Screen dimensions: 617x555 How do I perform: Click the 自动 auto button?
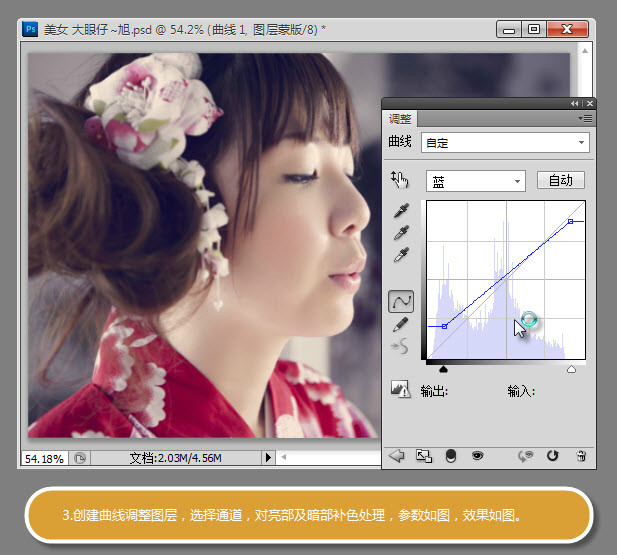pyautogui.click(x=561, y=180)
